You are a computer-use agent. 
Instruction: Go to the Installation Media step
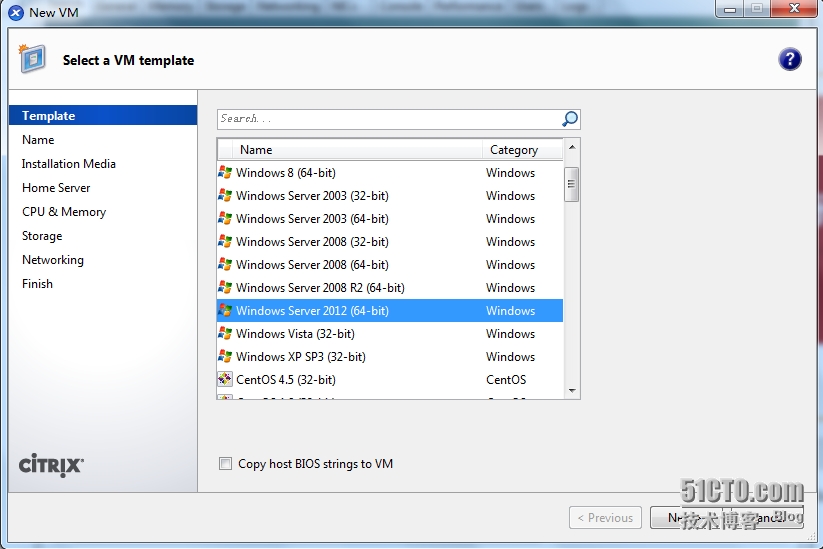69,164
